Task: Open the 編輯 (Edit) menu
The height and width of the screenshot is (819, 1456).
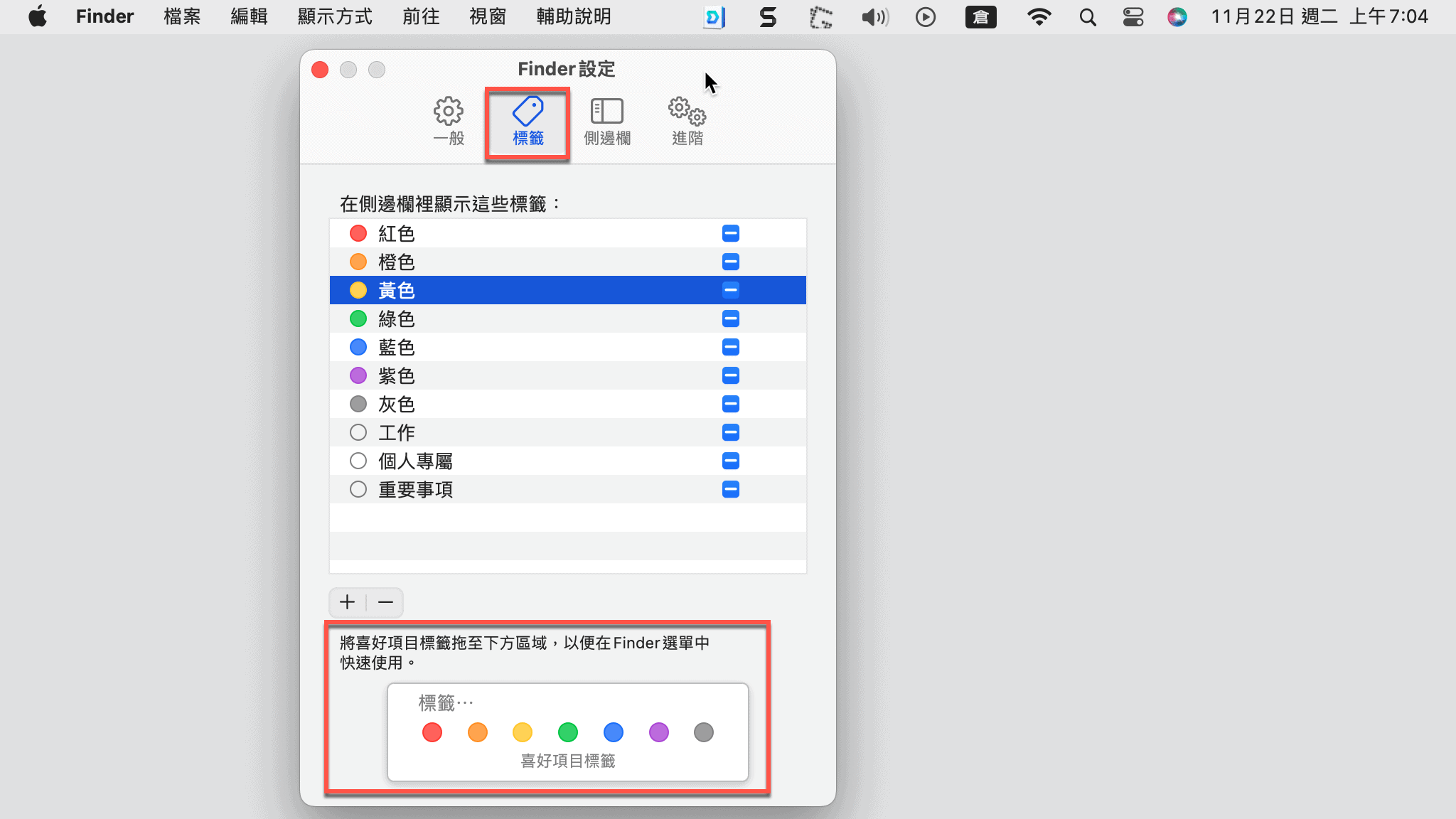Action: point(249,16)
